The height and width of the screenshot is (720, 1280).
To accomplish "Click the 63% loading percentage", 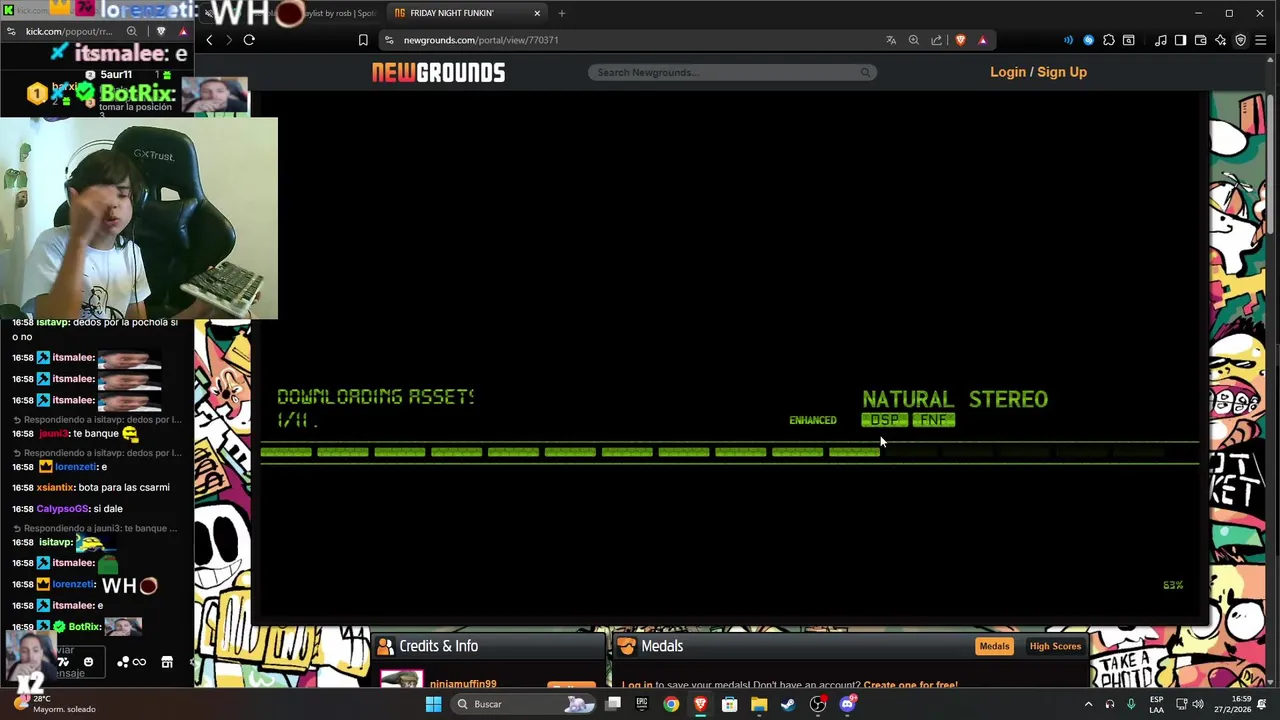I will (1173, 585).
